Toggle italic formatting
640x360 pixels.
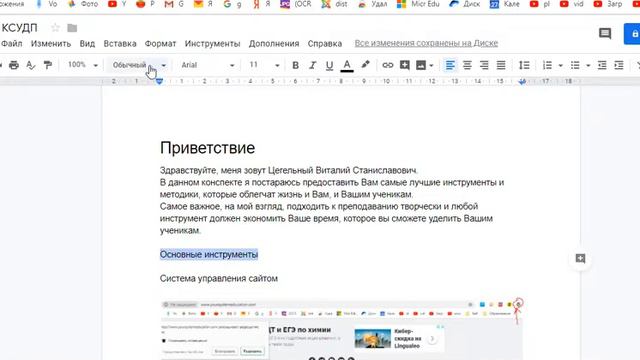click(x=313, y=65)
